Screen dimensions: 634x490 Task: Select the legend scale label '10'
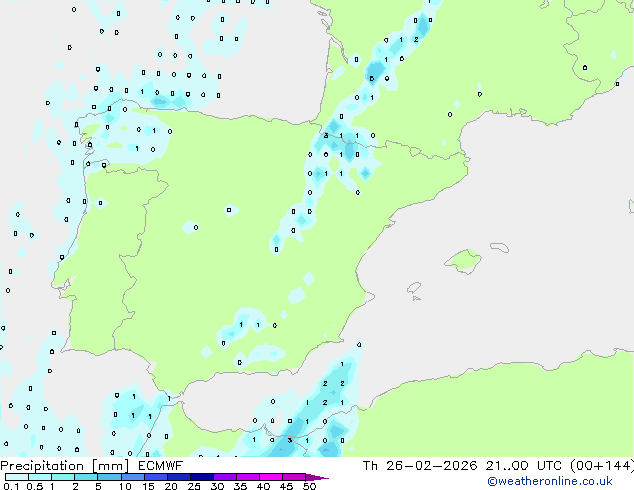[125, 486]
